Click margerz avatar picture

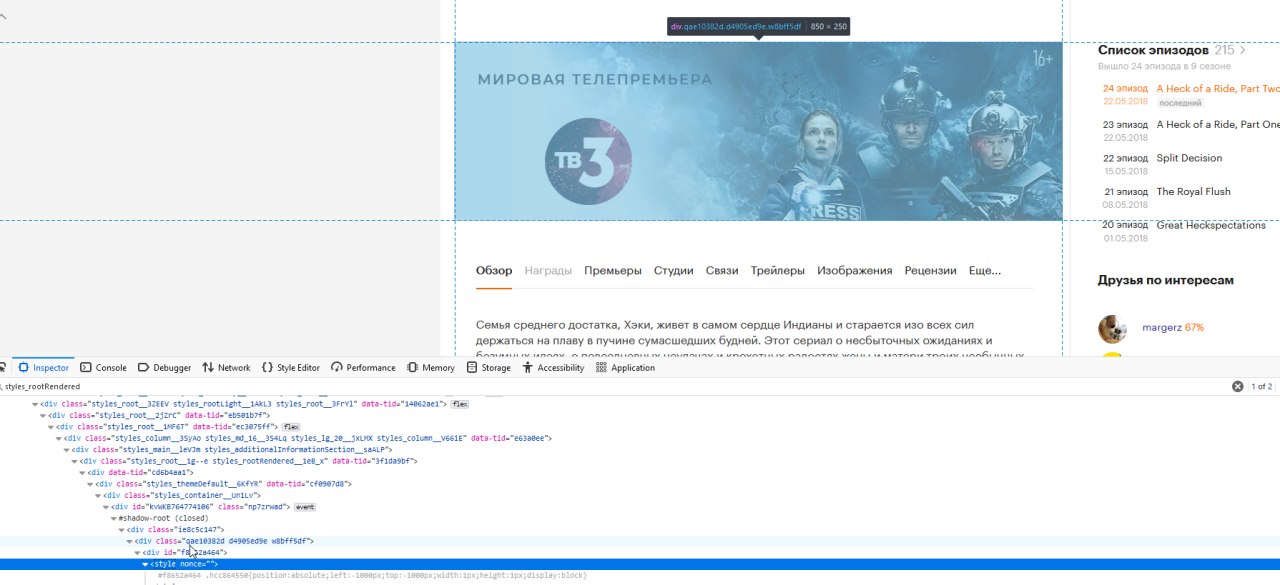1112,329
